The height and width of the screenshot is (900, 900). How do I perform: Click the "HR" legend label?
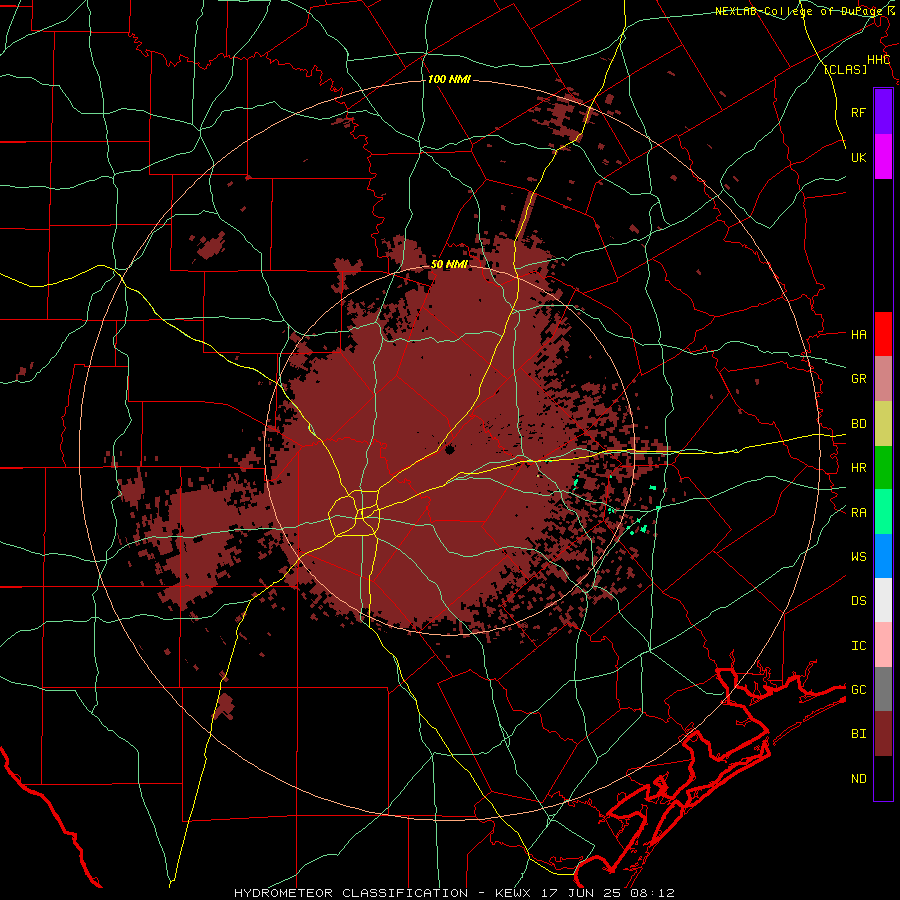pos(858,468)
